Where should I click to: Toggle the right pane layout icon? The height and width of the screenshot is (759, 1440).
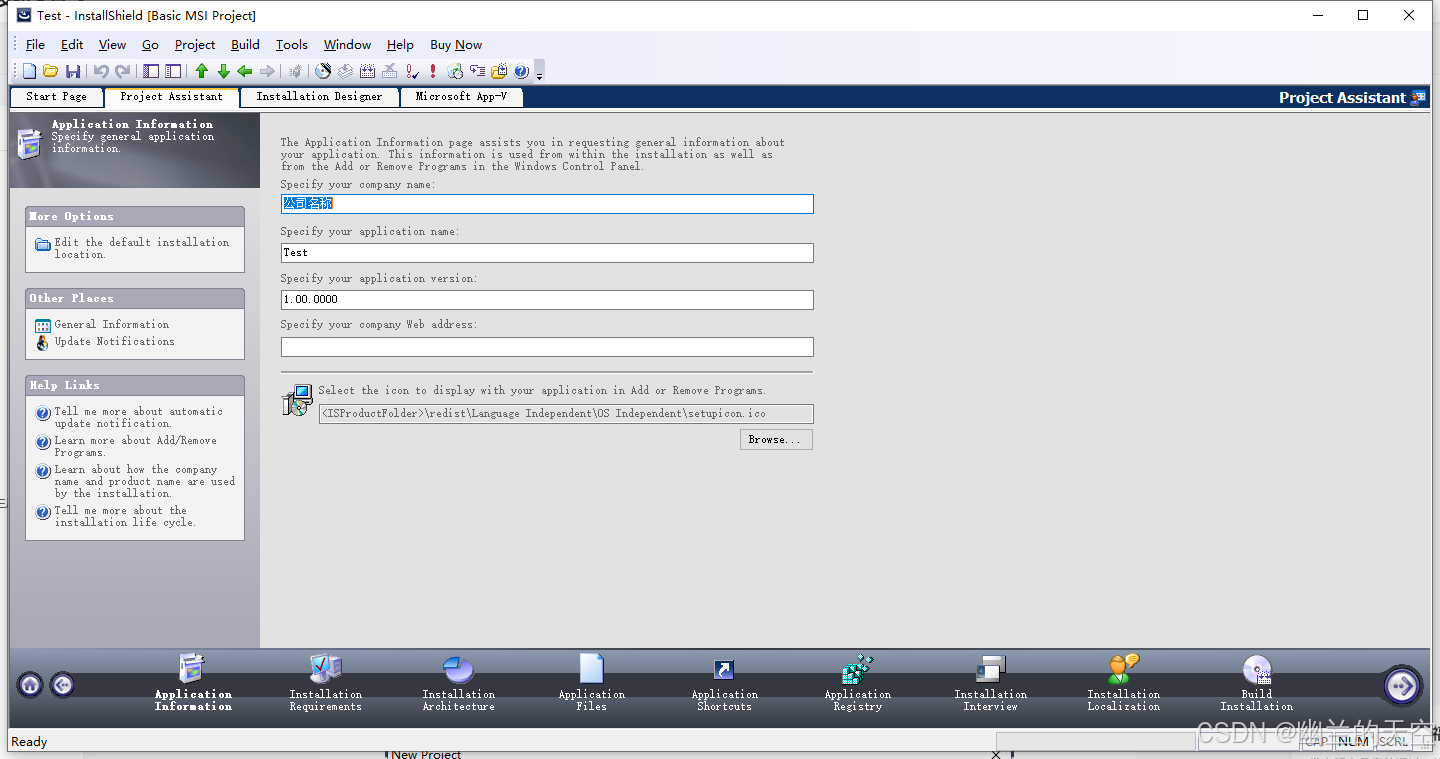click(173, 71)
